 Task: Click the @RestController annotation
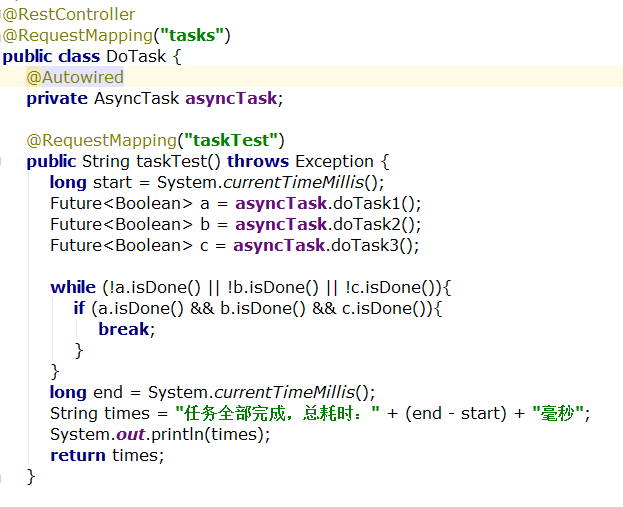click(x=69, y=15)
